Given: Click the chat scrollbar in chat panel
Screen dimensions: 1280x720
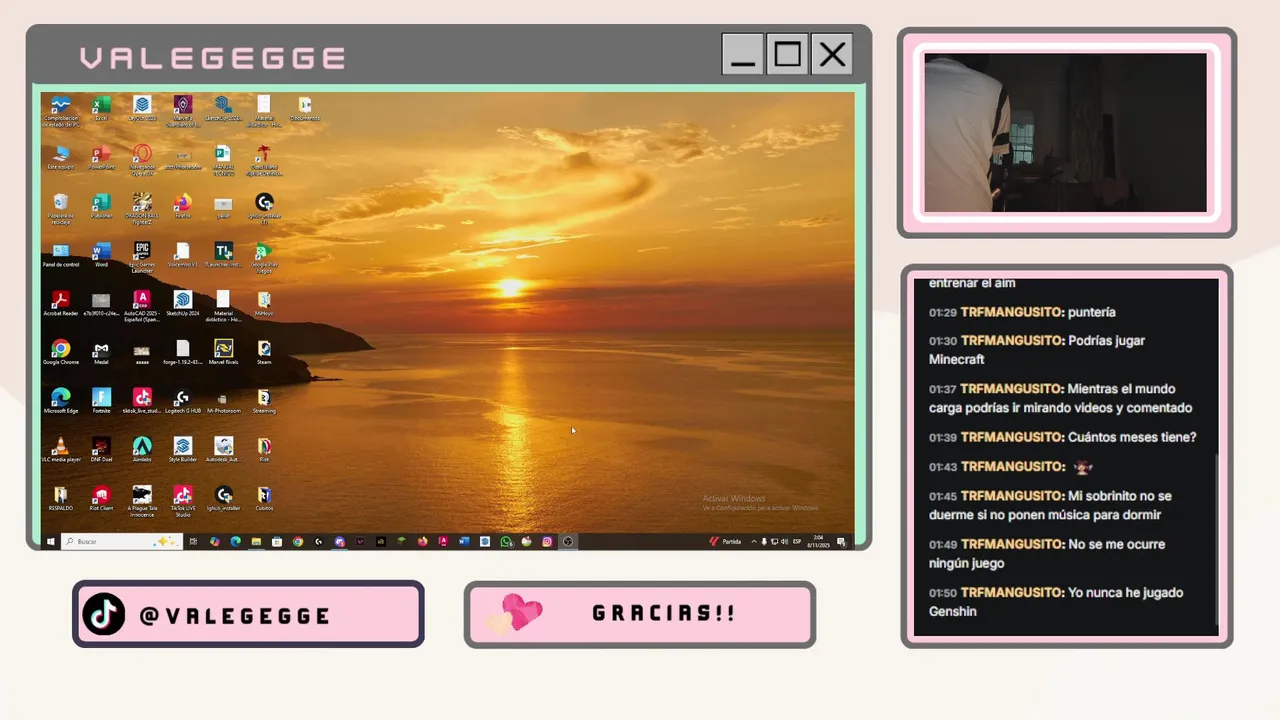Looking at the screenshot, I should click(x=1216, y=538).
